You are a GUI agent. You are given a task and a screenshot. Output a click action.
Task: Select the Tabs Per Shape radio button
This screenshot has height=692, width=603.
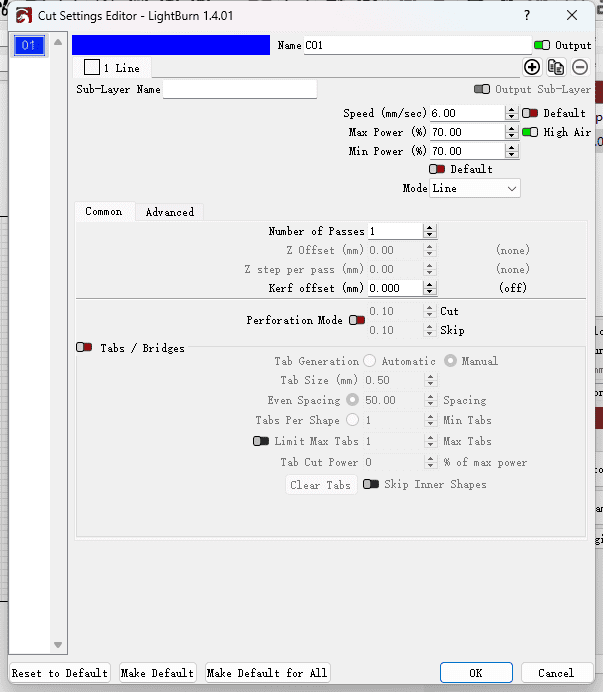pos(352,419)
